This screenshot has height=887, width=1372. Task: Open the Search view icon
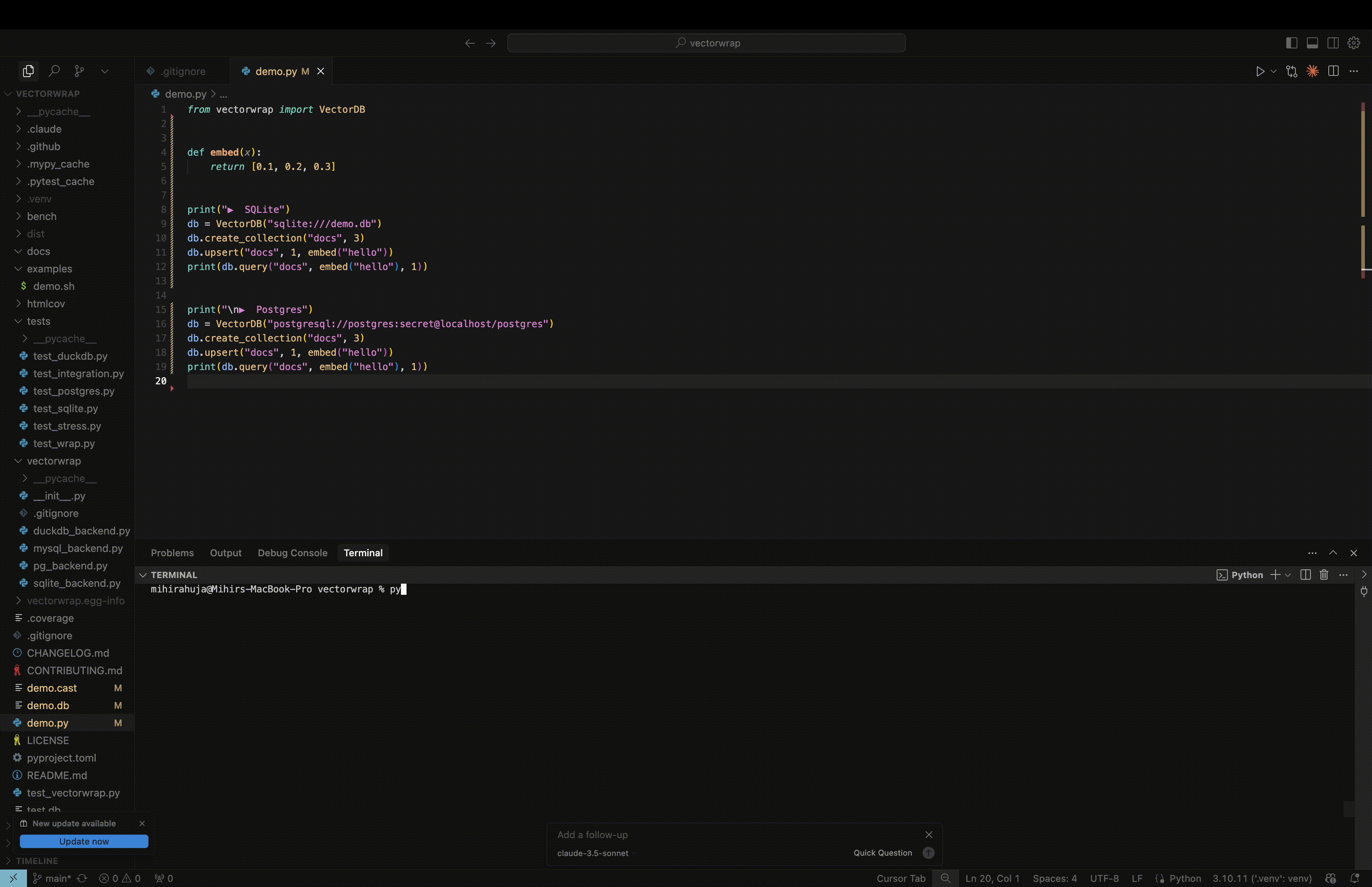pos(54,71)
